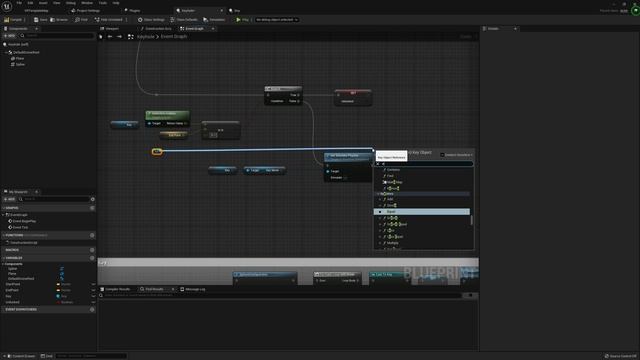Click the Keyhole breadcrumb link

(146, 37)
